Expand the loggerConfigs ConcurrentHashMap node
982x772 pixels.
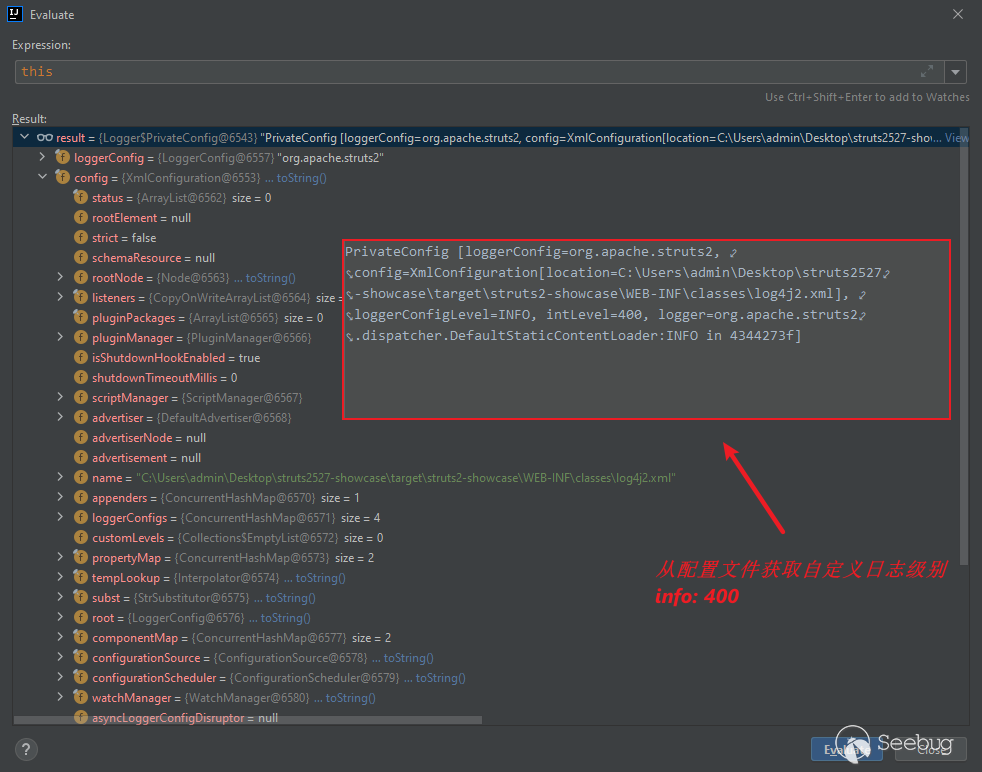click(x=60, y=518)
